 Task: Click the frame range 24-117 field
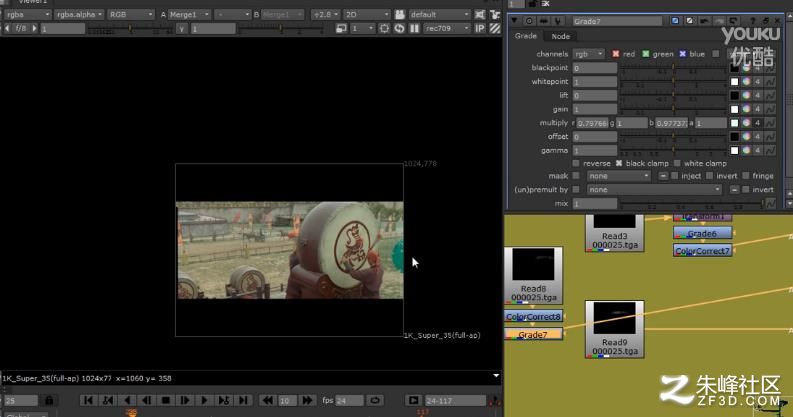(455, 401)
